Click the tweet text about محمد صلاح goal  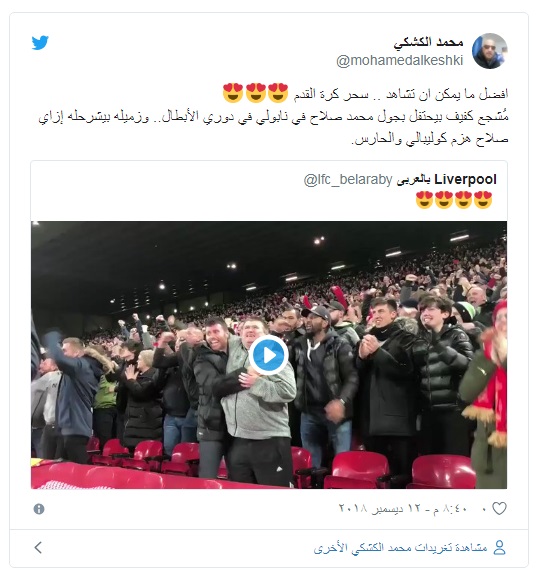[x=273, y=117]
